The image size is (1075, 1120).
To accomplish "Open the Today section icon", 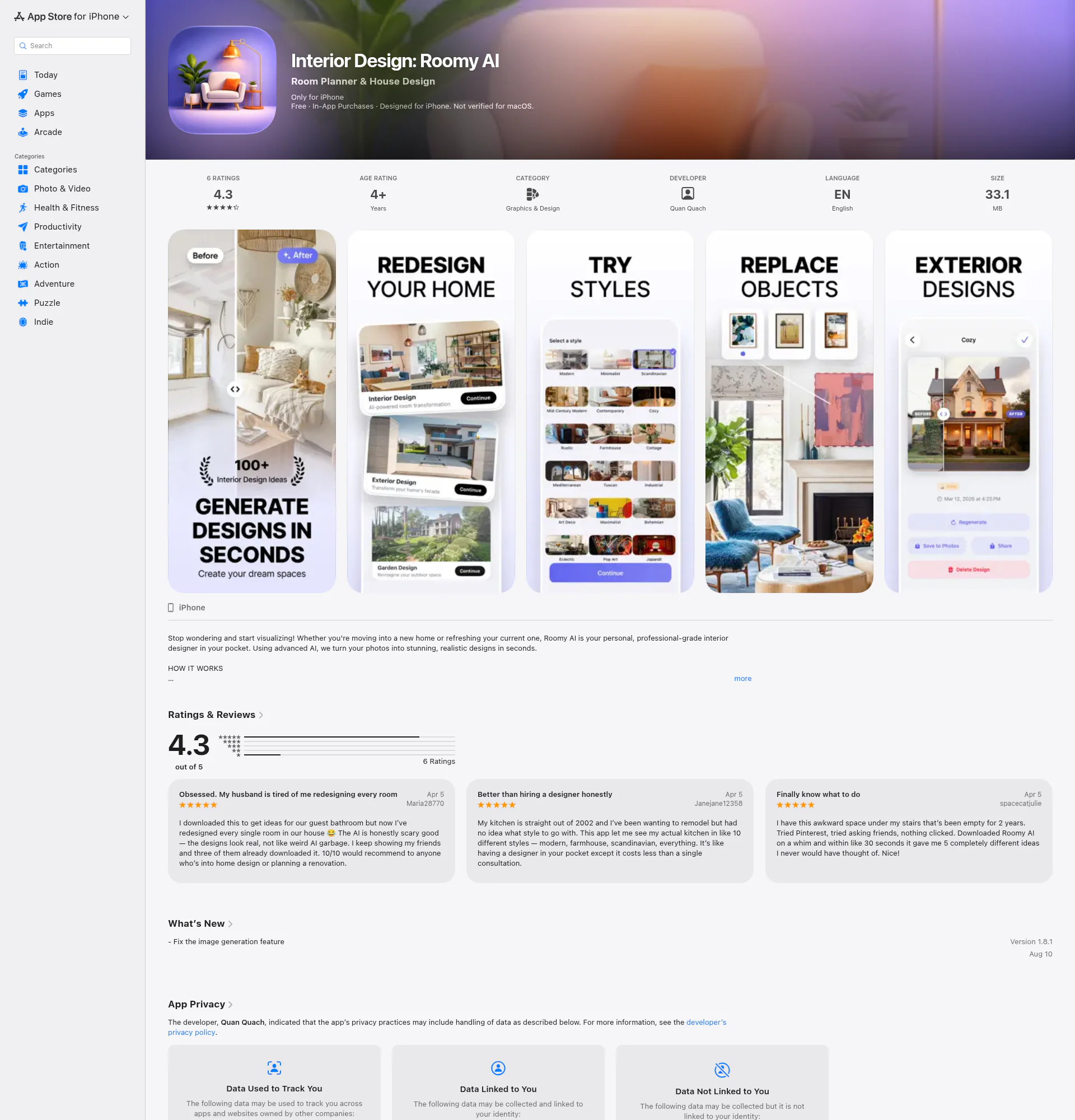I will (x=23, y=75).
